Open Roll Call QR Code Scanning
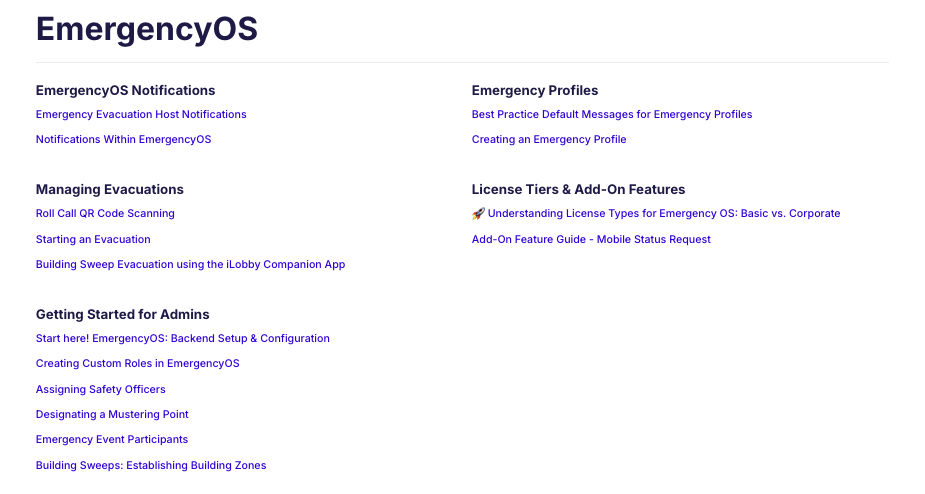This screenshot has height=494, width=925. point(105,214)
